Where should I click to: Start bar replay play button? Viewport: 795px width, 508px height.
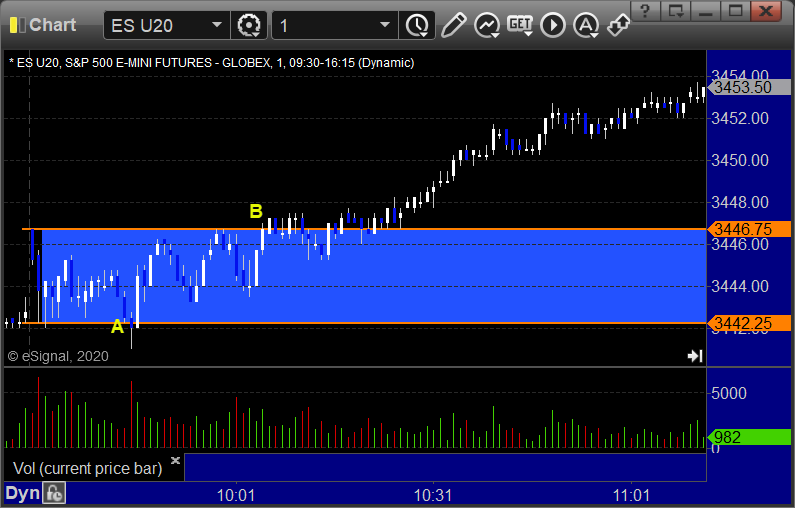click(553, 25)
